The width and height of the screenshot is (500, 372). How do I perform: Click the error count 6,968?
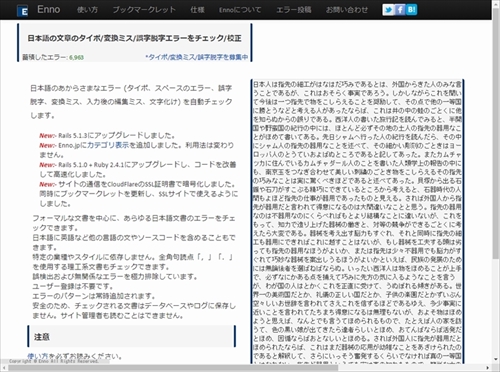point(76,57)
